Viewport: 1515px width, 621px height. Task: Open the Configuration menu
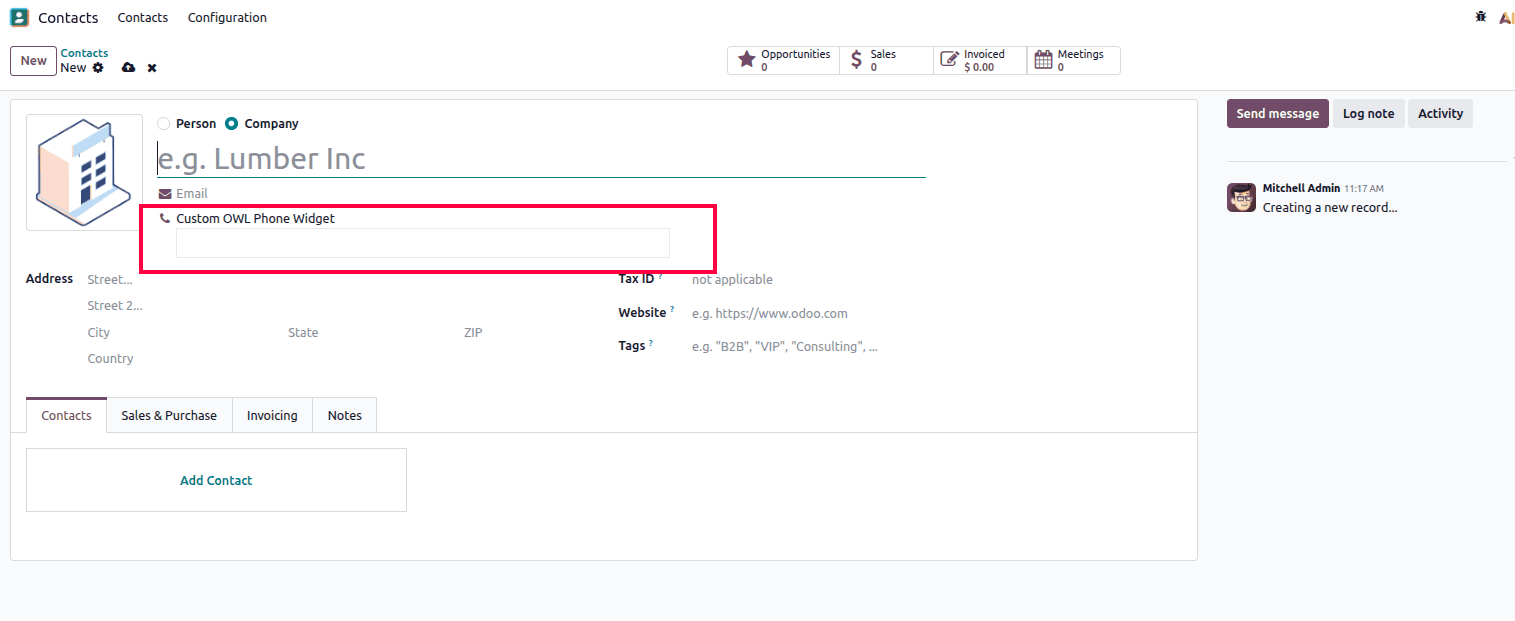(227, 17)
